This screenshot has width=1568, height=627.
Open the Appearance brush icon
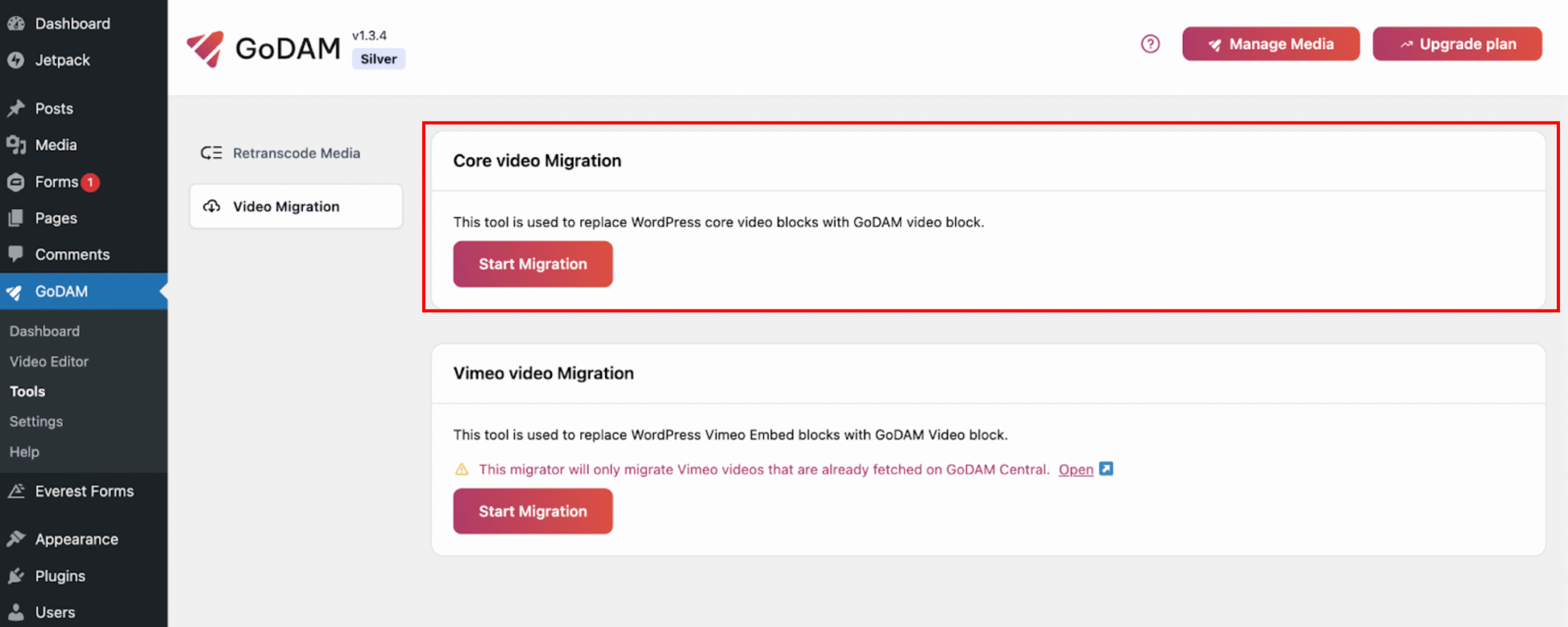click(17, 539)
